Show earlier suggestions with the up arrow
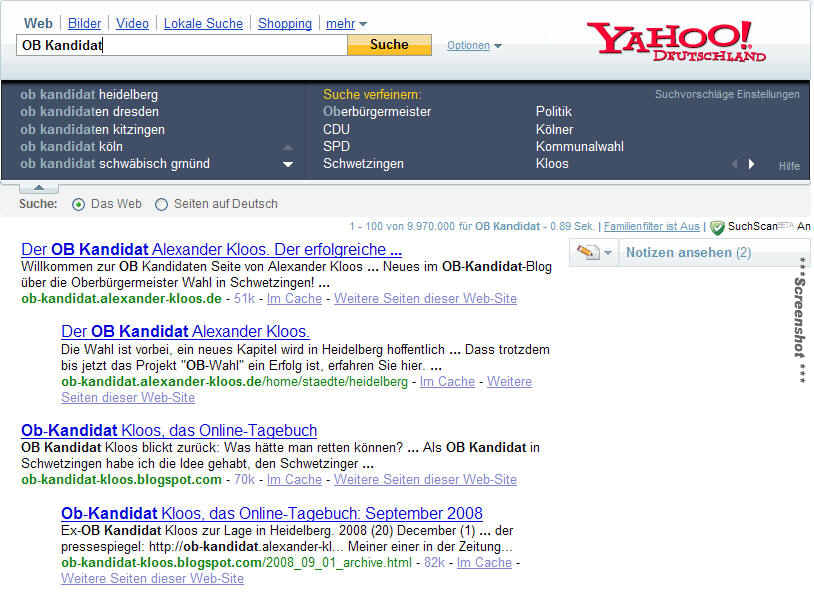814x604 pixels. [288, 147]
